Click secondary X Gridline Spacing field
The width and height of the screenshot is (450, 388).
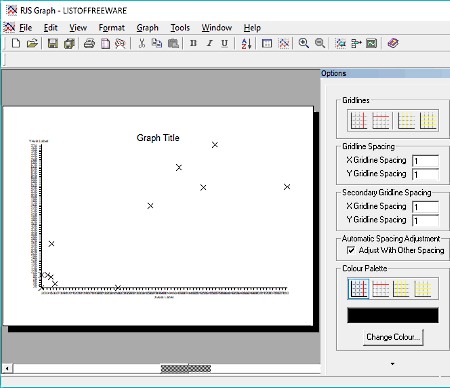tap(425, 207)
